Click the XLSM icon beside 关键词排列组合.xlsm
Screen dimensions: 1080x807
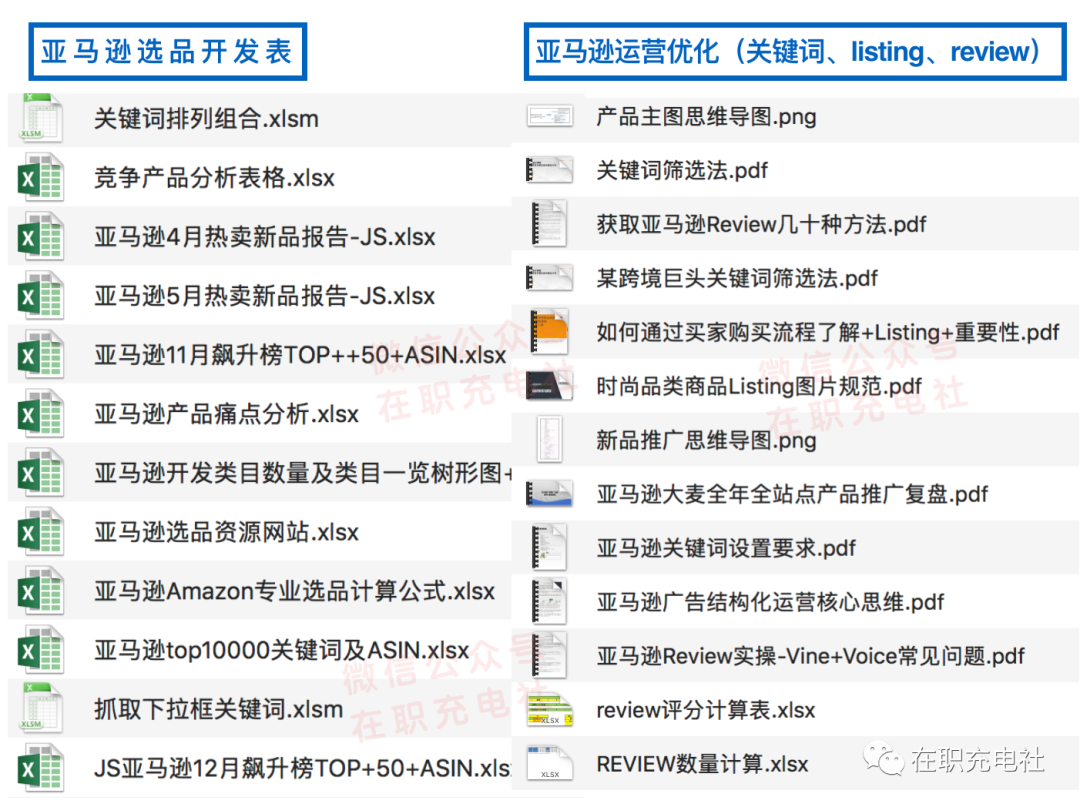pos(41,118)
